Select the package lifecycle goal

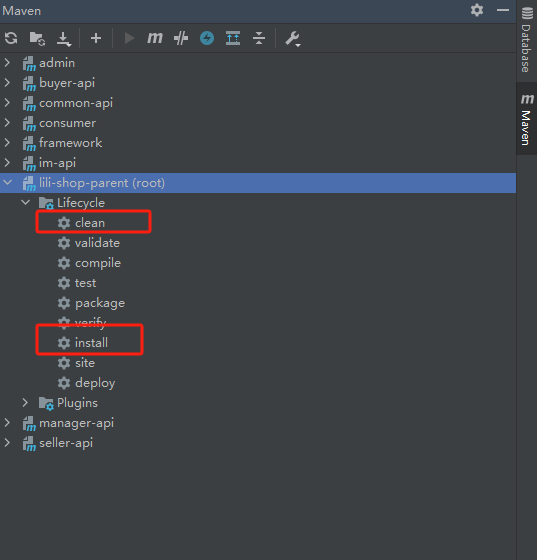(x=100, y=303)
